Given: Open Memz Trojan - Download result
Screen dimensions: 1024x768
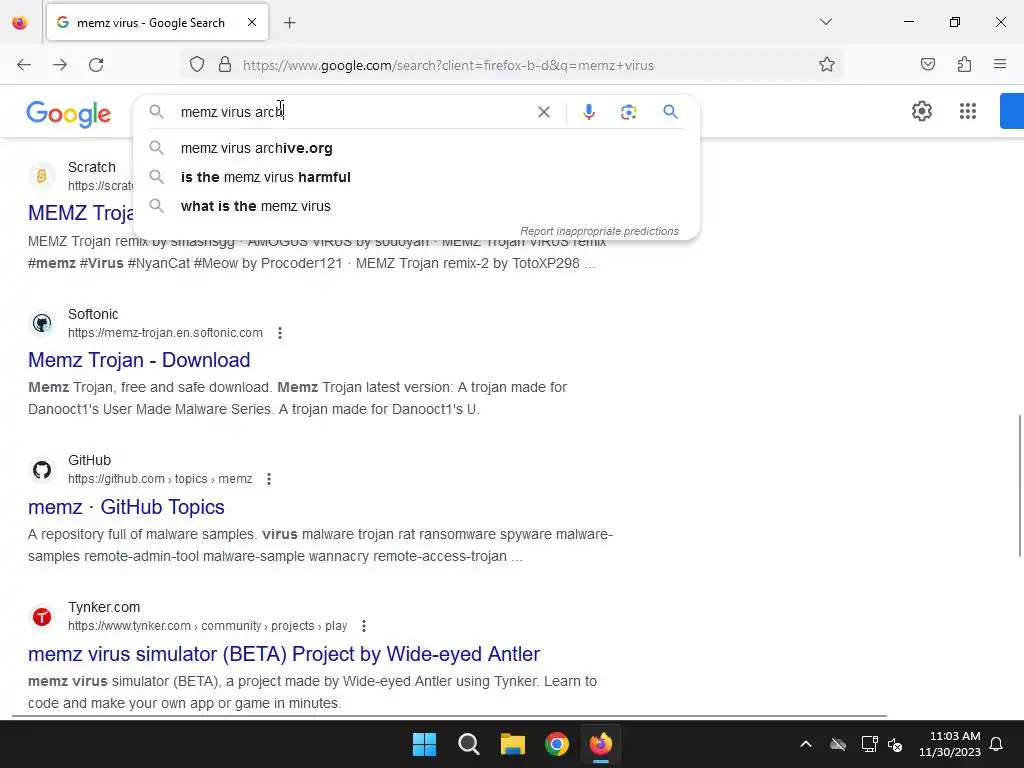Looking at the screenshot, I should pyautogui.click(x=139, y=360).
